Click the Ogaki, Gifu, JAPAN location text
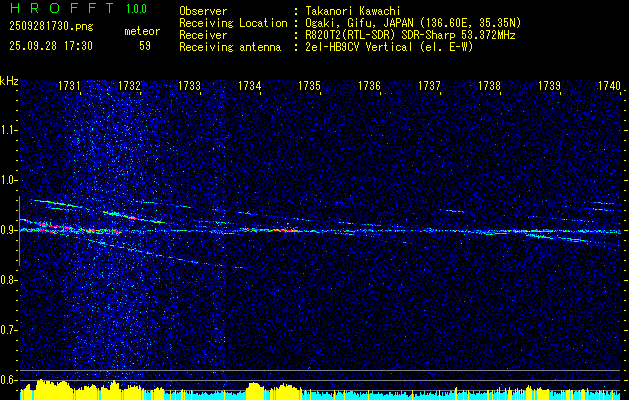The height and width of the screenshot is (400, 629). 413,23
